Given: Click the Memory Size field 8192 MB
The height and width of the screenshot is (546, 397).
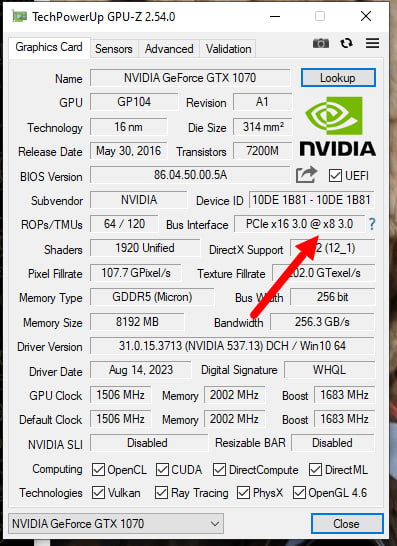Looking at the screenshot, I should click(137, 321).
